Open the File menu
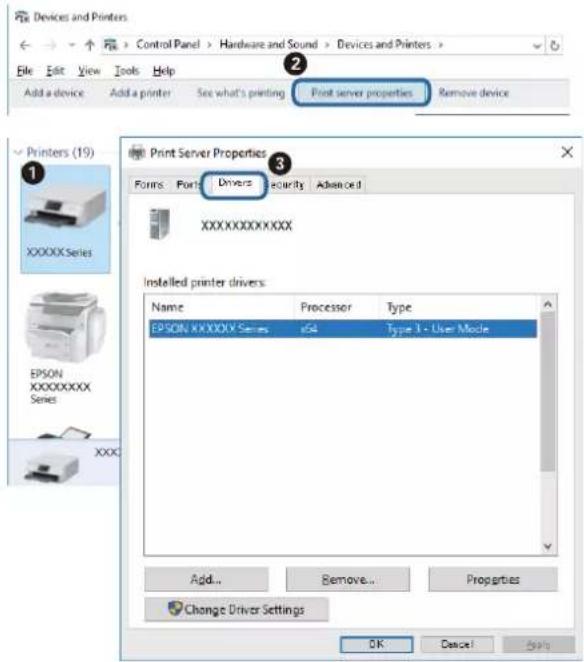Image resolution: width=584 pixels, height=662 pixels. click(24, 71)
